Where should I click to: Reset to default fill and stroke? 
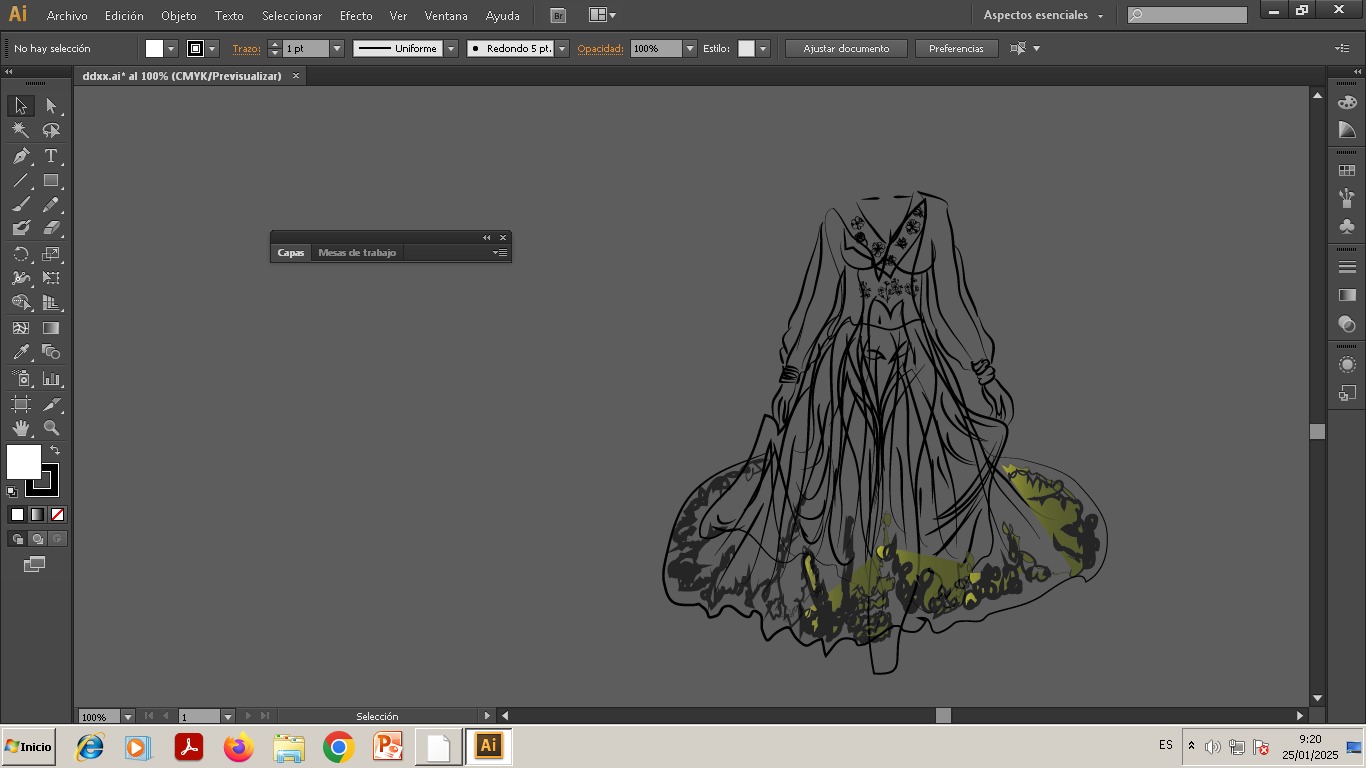pos(12,492)
